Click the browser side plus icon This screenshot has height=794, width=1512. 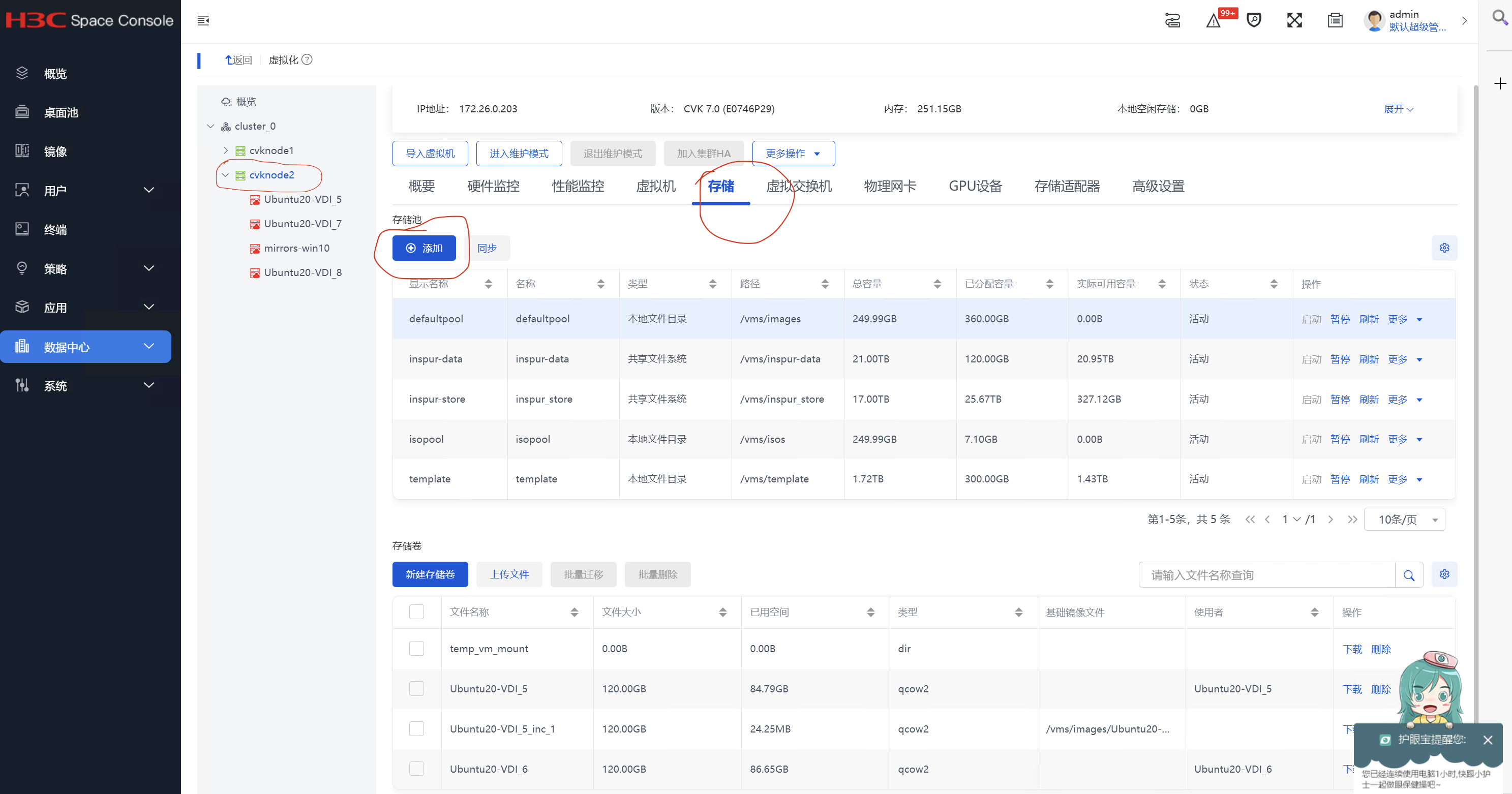pos(1500,84)
